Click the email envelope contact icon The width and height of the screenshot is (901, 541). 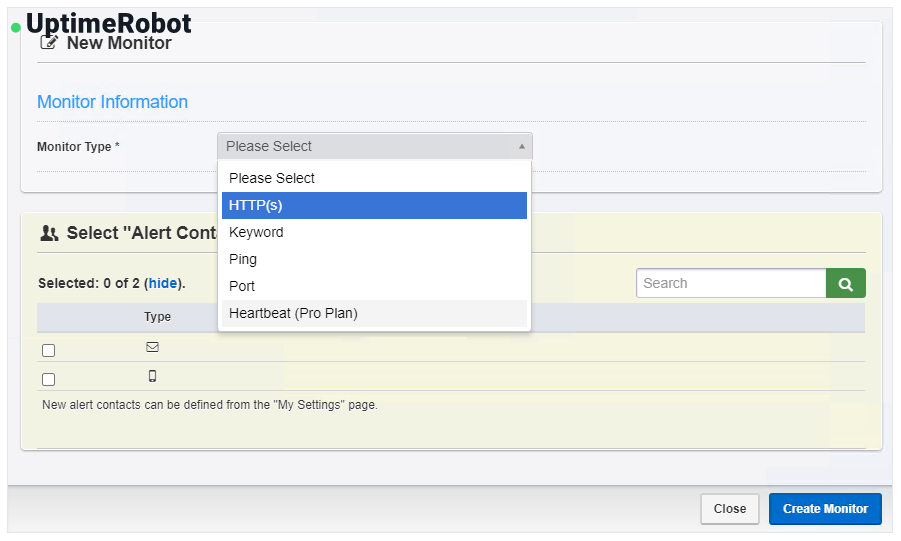[x=153, y=347]
